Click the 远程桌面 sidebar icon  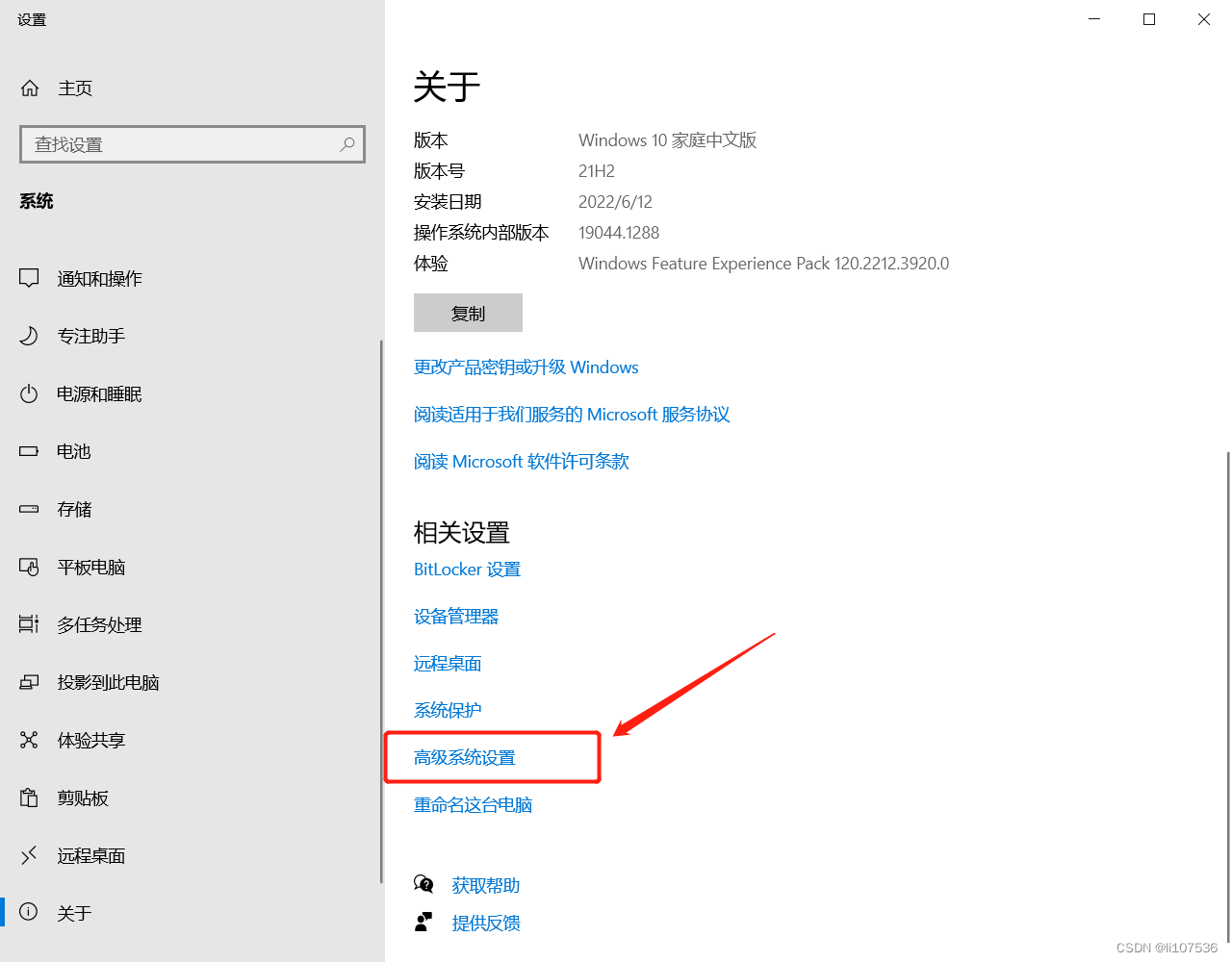29,855
